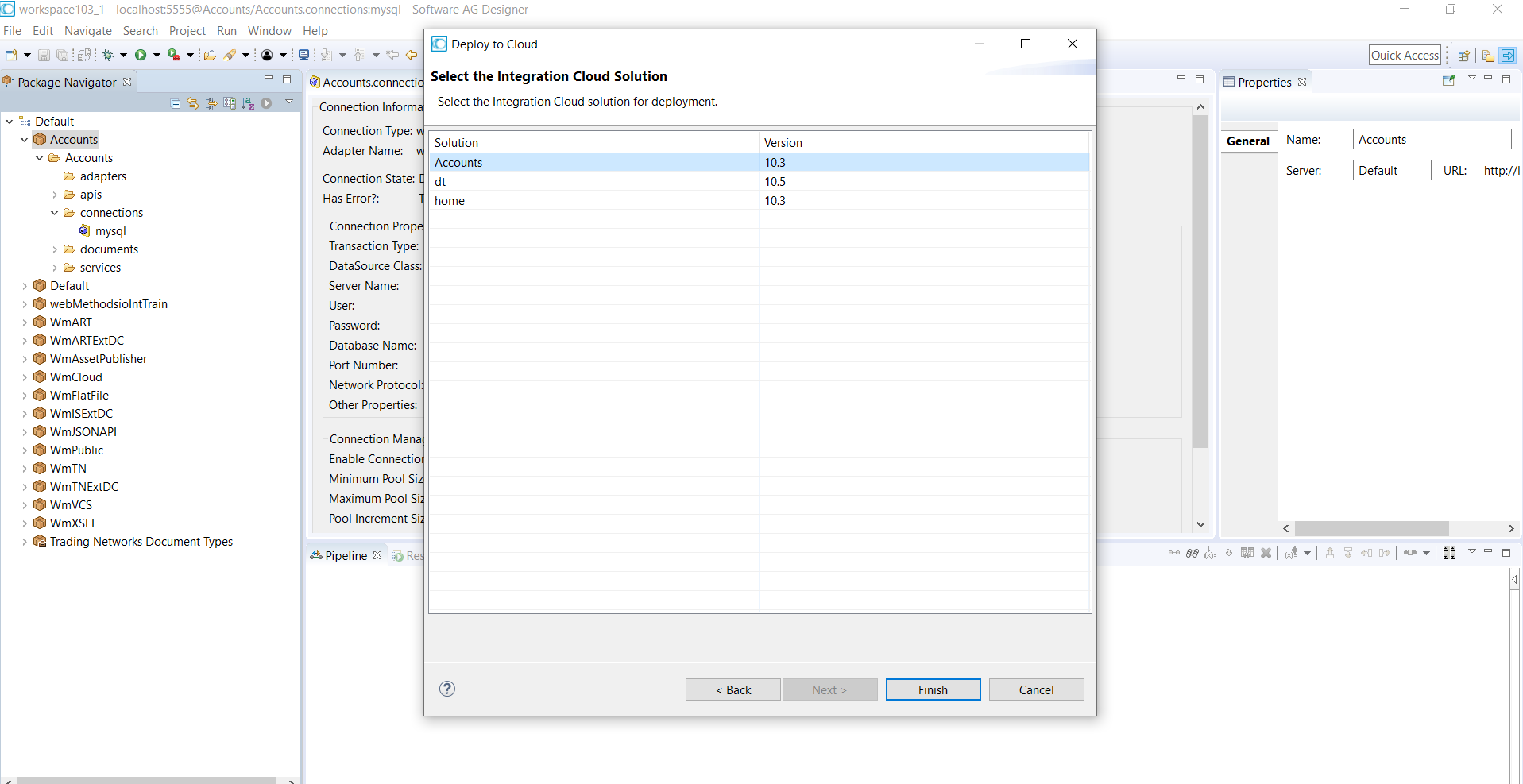Click the Quick Access field
Viewport: 1523px width, 784px height.
tap(1405, 55)
